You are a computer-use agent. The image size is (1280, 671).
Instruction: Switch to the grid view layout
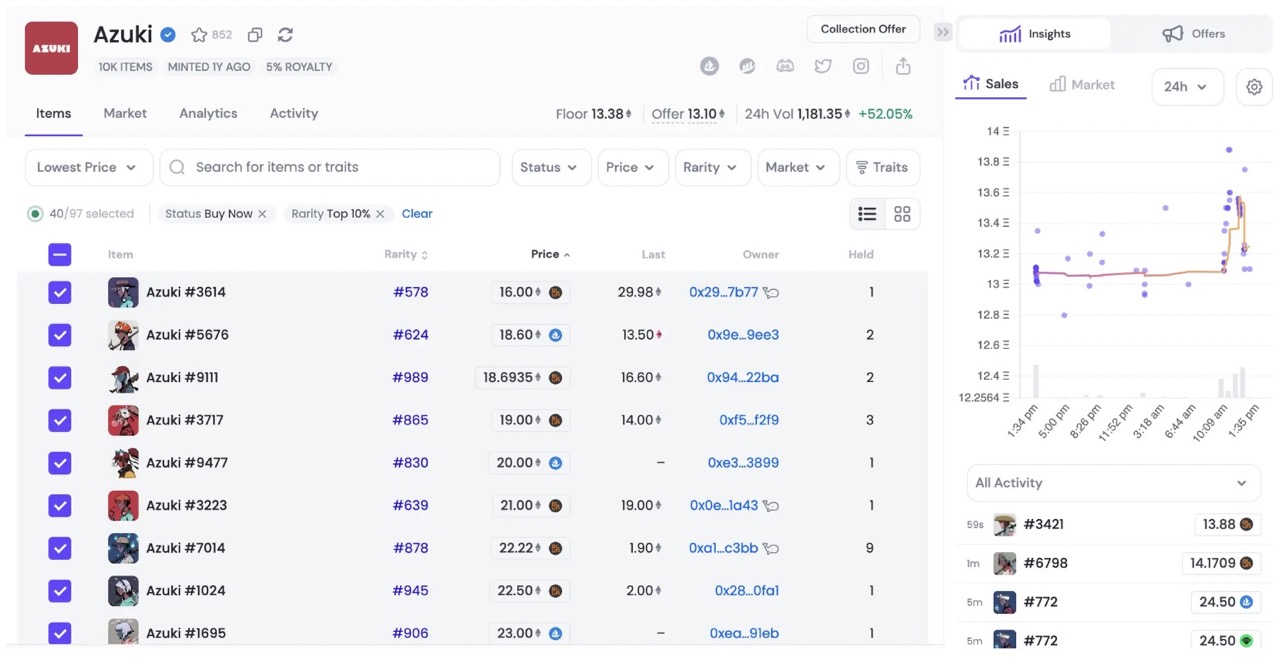coord(902,214)
